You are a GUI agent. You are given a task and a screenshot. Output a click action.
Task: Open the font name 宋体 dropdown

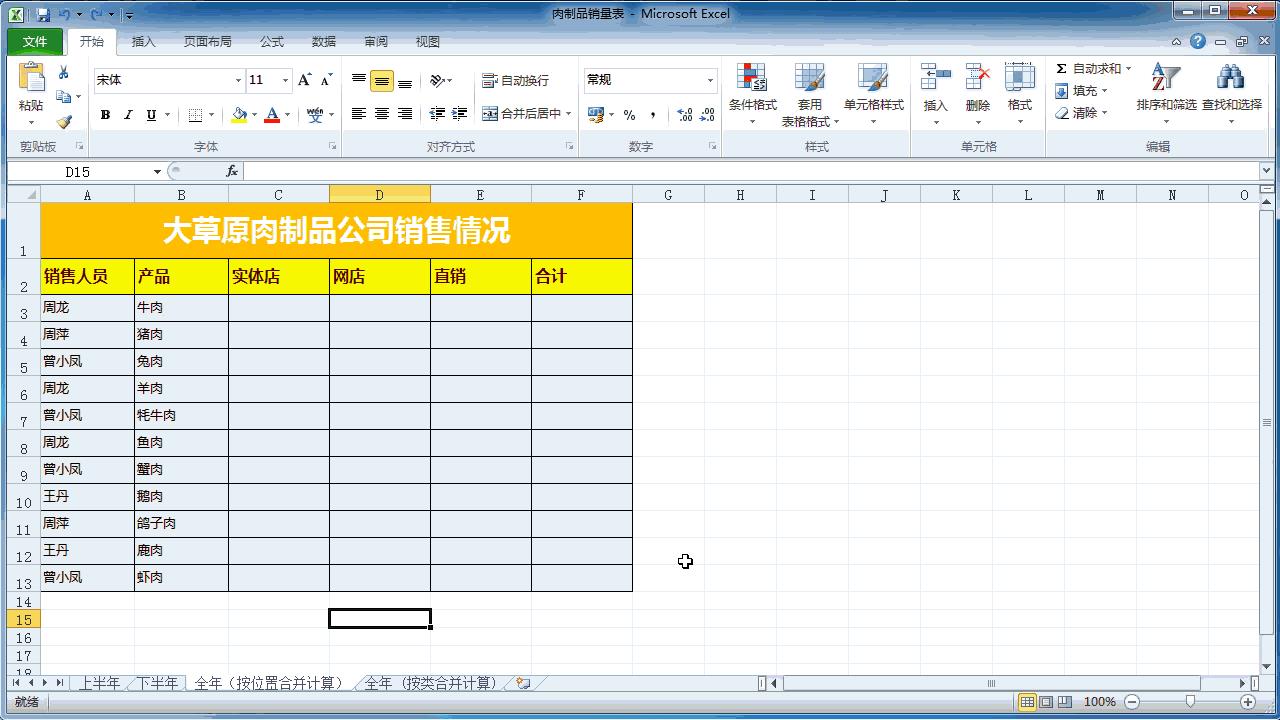[238, 80]
